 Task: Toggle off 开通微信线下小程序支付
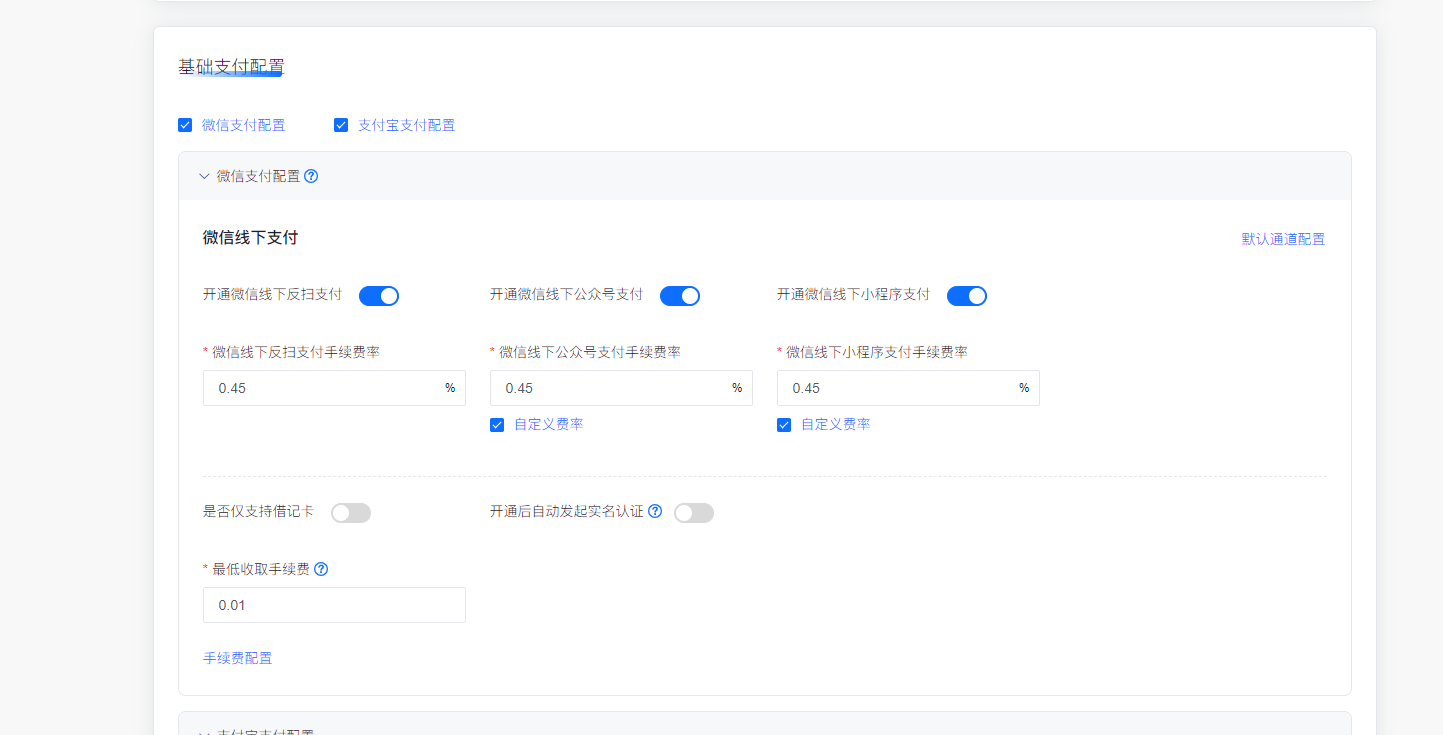[x=967, y=295]
